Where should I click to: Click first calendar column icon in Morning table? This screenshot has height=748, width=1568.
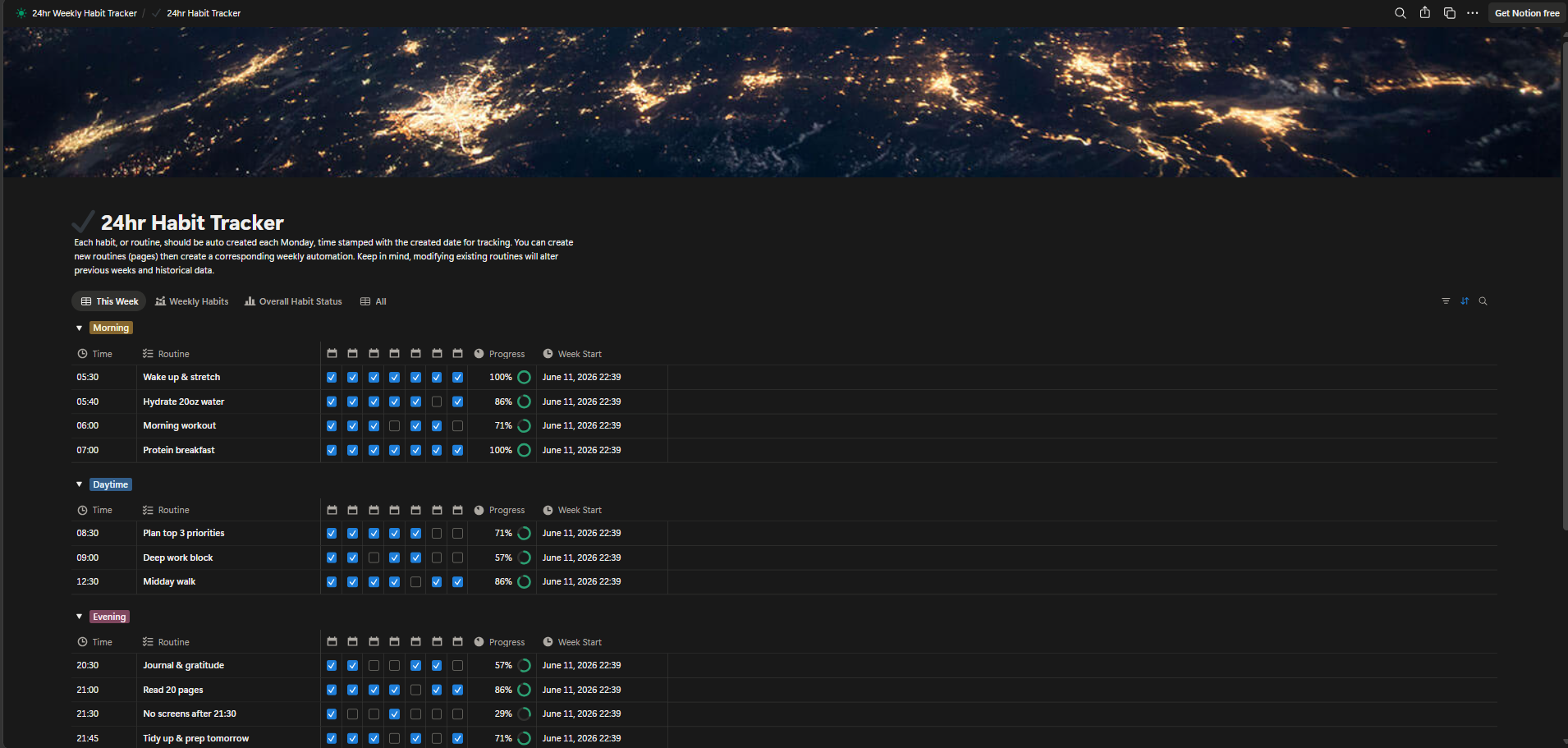(x=332, y=354)
